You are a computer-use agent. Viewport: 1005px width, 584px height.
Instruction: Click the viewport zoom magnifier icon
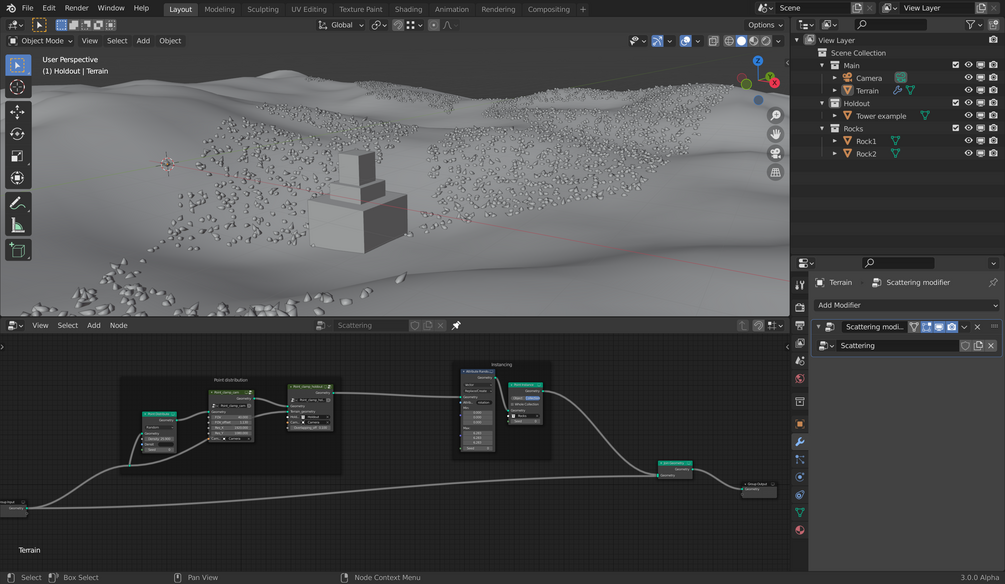776,115
